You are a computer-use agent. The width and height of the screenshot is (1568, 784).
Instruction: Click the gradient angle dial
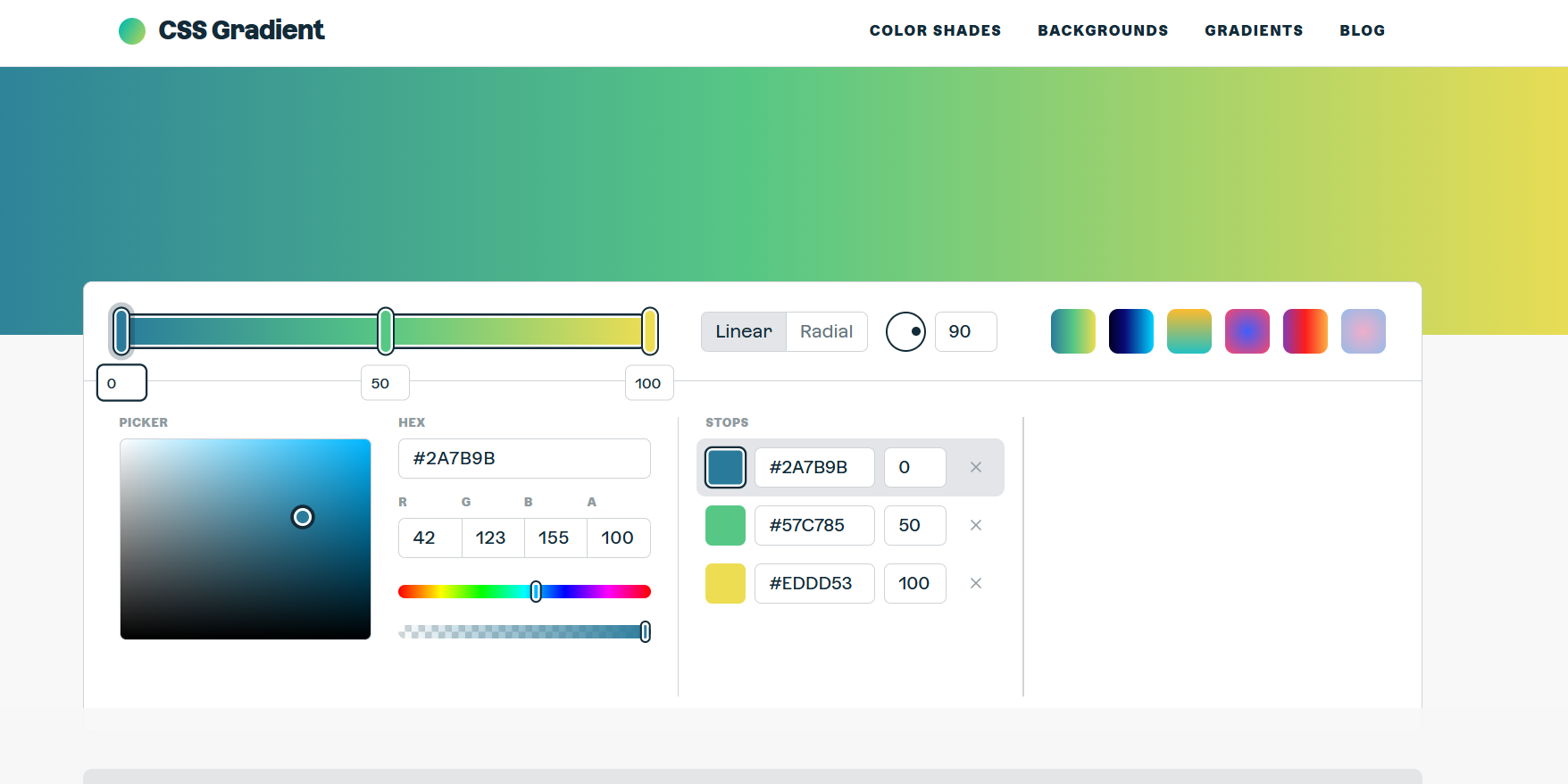pyautogui.click(x=905, y=331)
